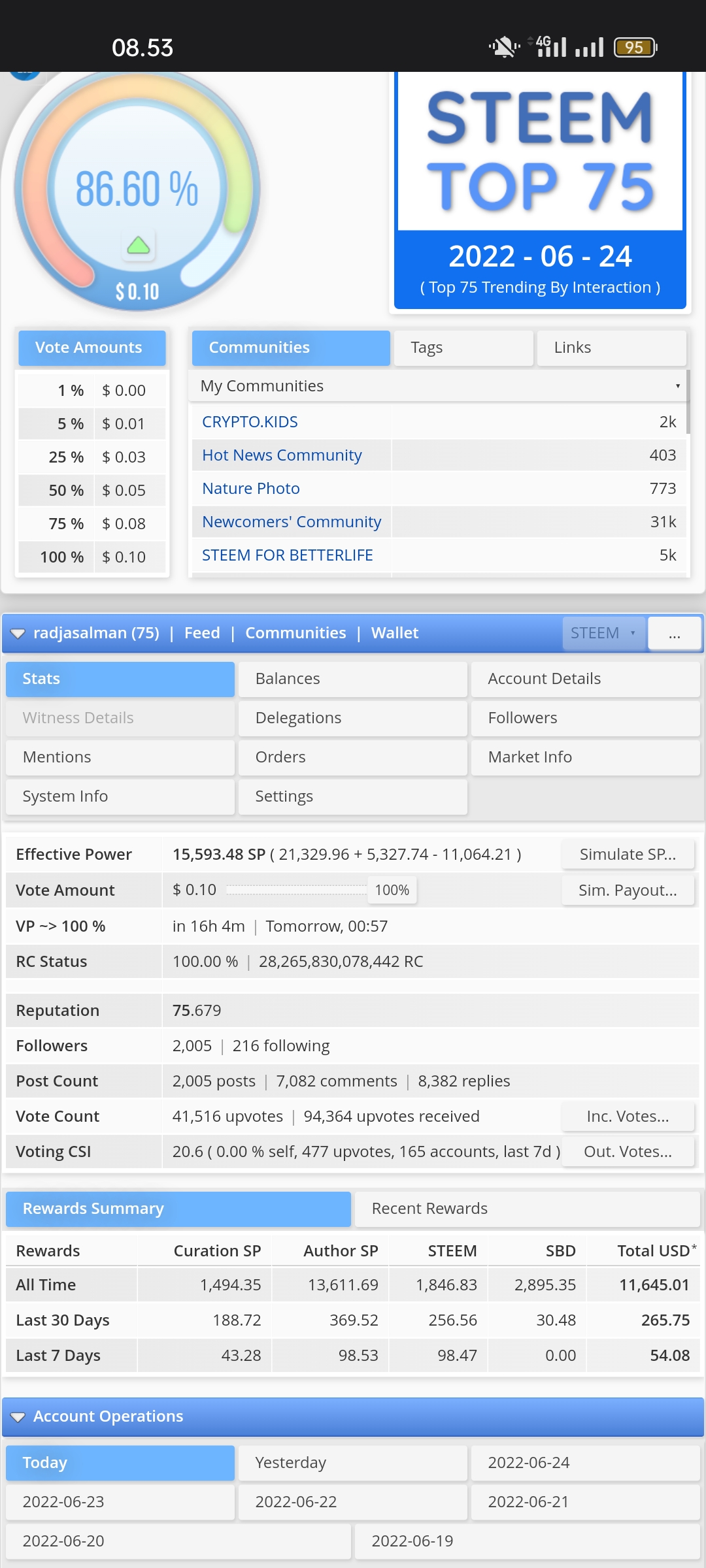Click the Out. Votes... button
Viewport: 706px width, 1568px height.
point(628,1152)
